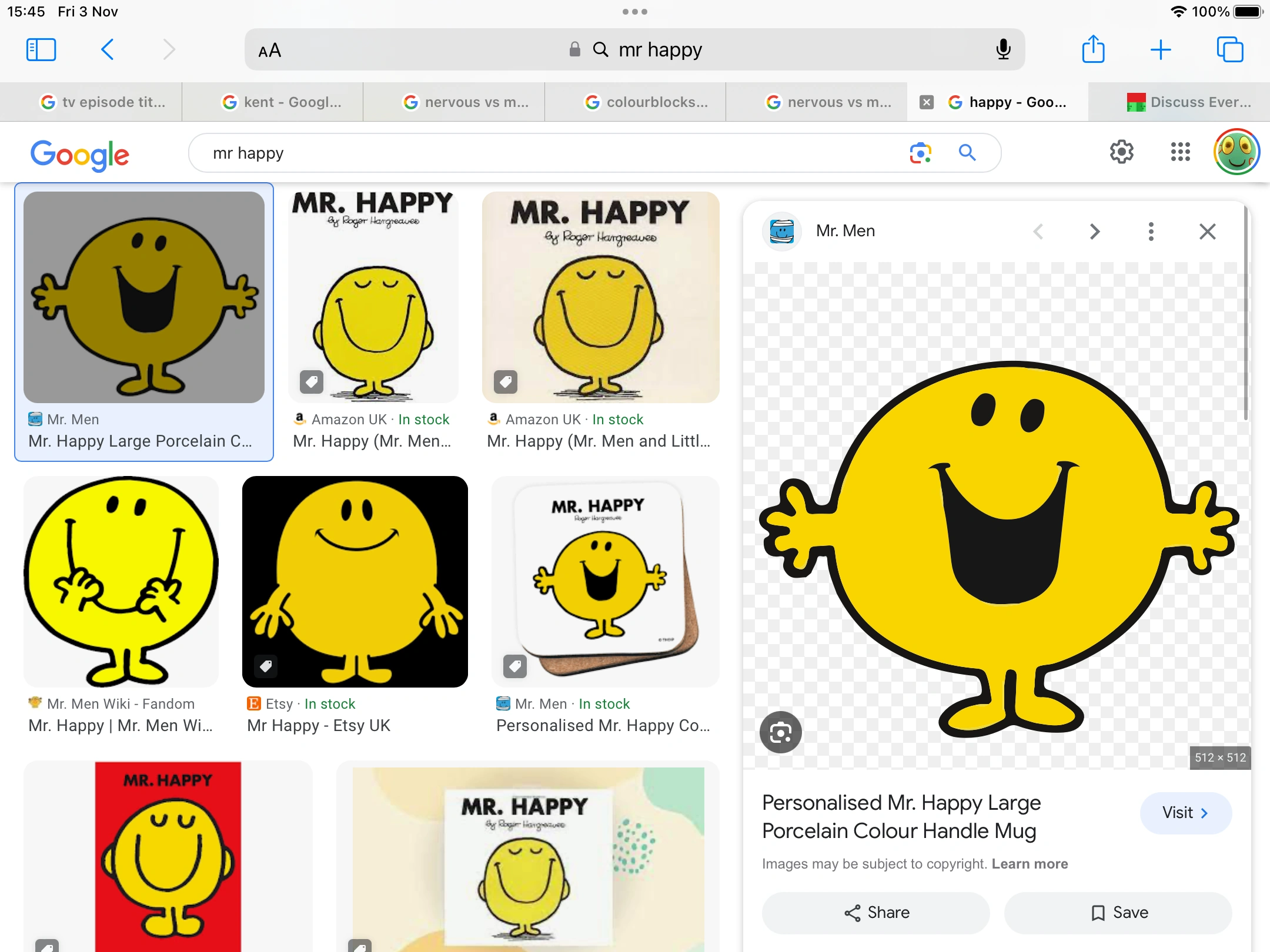Switch to the colourblocks tab

[x=646, y=102]
